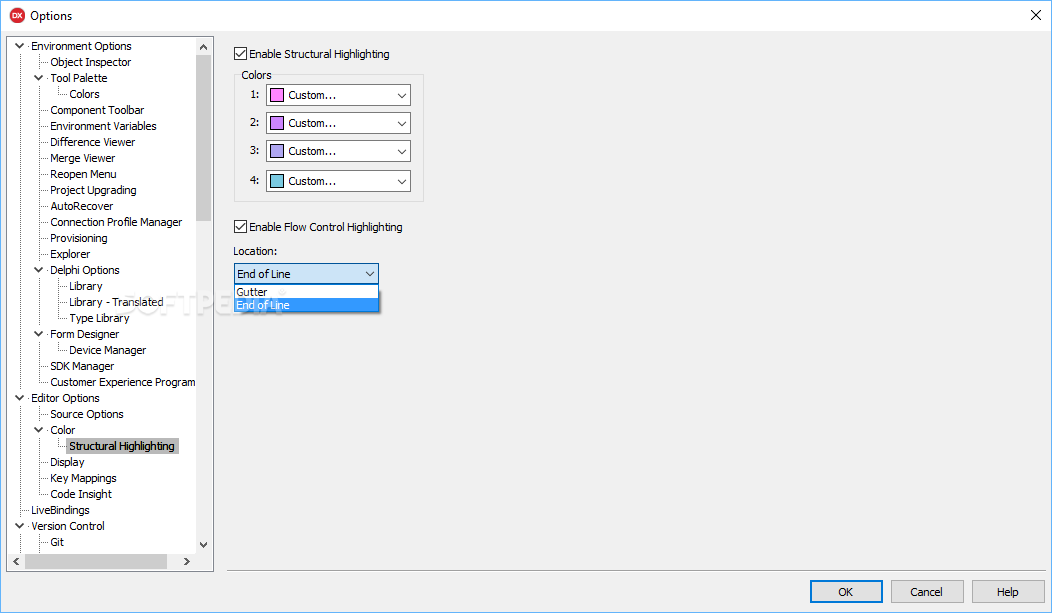Select Customer Experience Program item
The width and height of the screenshot is (1052, 613).
coord(123,382)
